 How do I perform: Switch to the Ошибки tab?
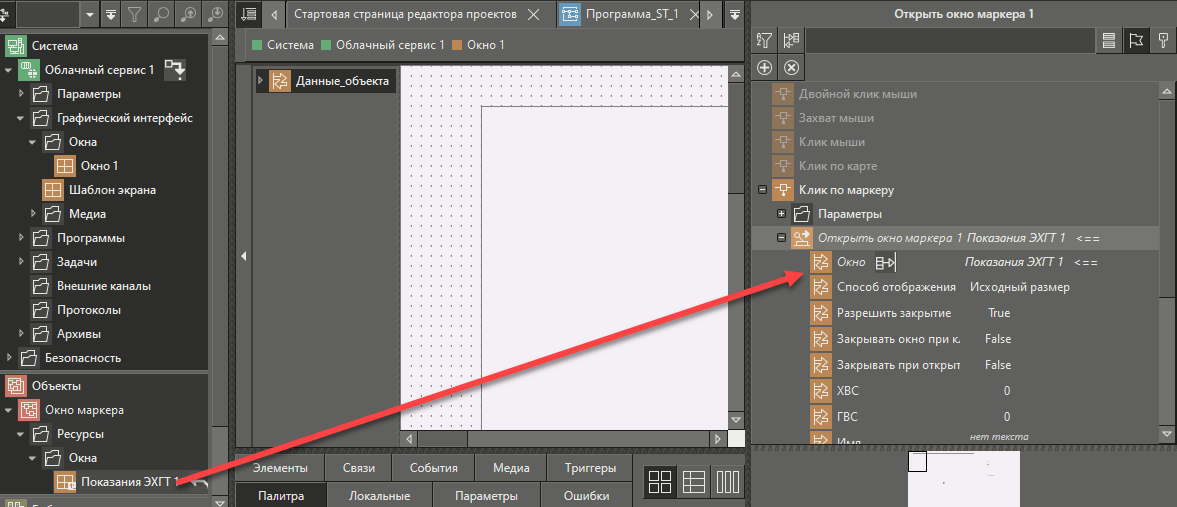coord(586,496)
